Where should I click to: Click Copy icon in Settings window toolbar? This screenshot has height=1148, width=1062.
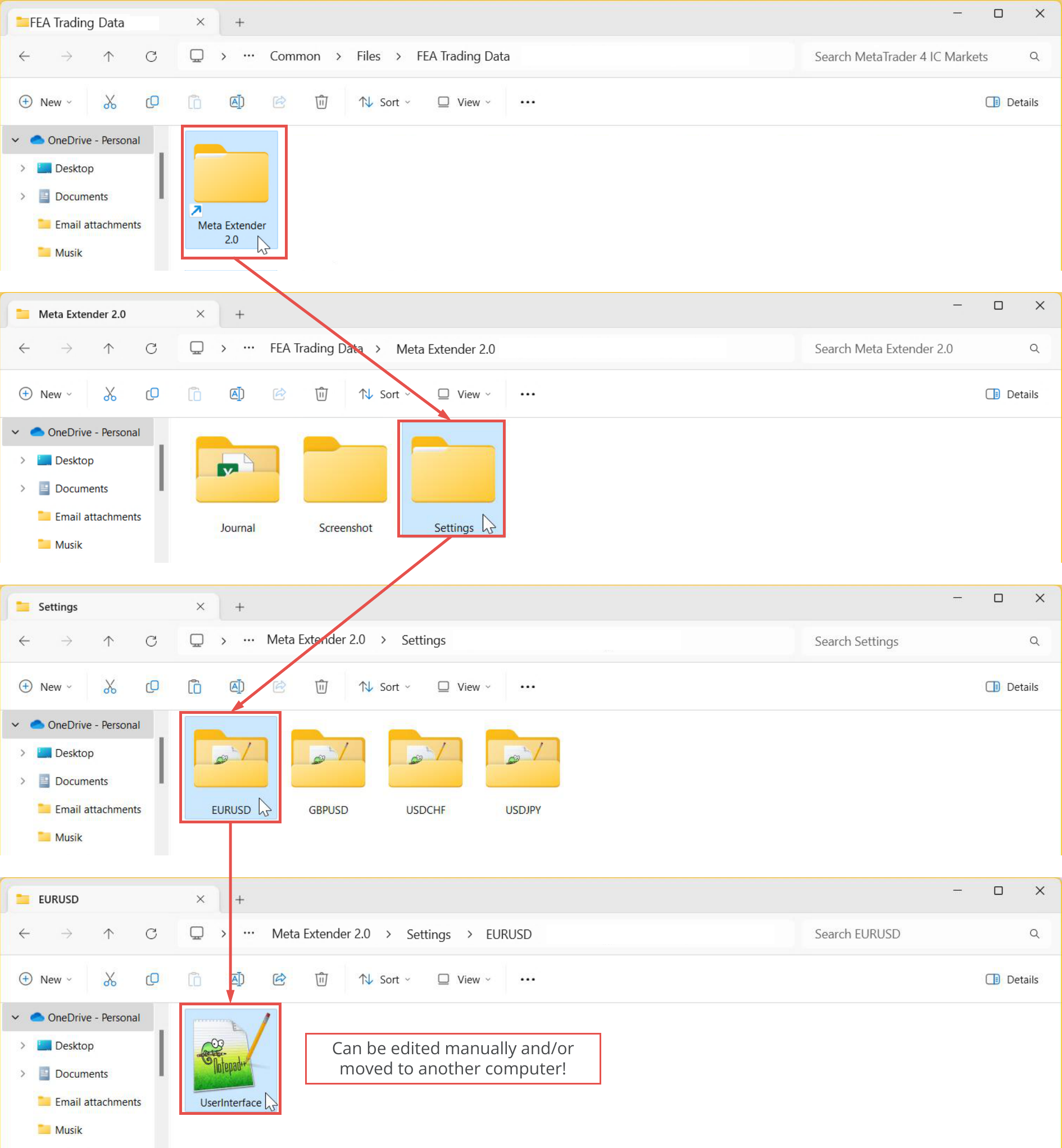coord(152,687)
